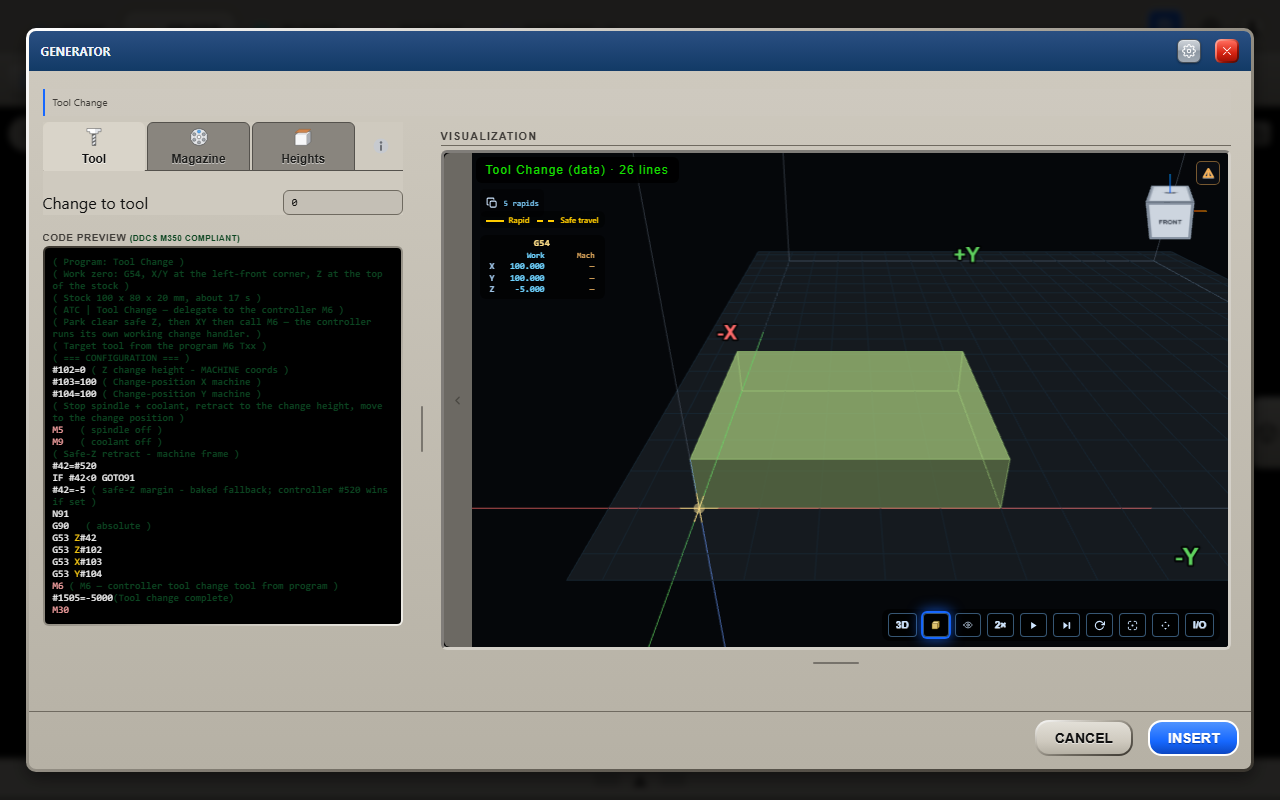This screenshot has width=1280, height=800.
Task: Click the fit-to-view frame icon
Action: 1132,625
